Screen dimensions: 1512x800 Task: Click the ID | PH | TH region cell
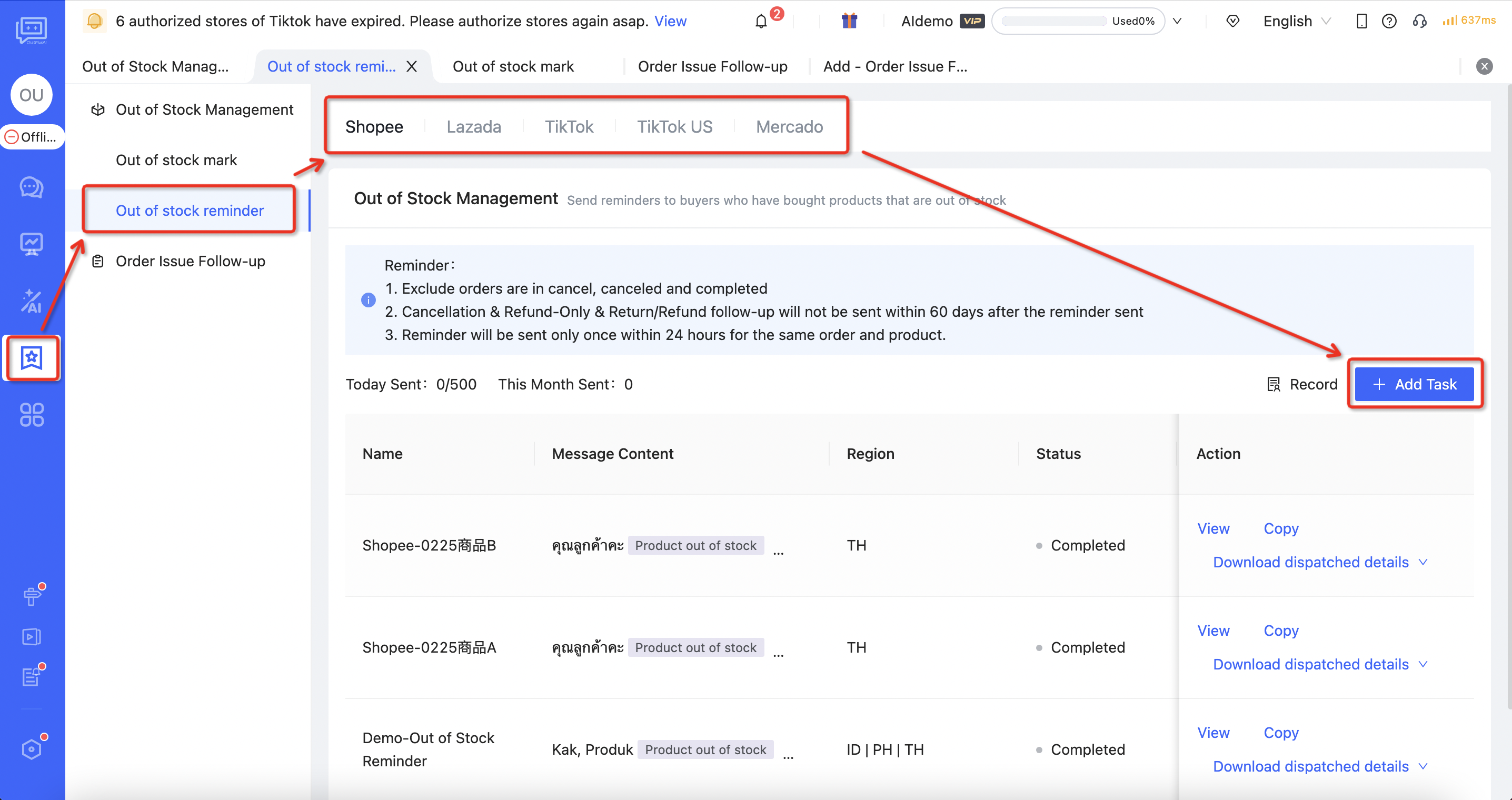(x=884, y=749)
